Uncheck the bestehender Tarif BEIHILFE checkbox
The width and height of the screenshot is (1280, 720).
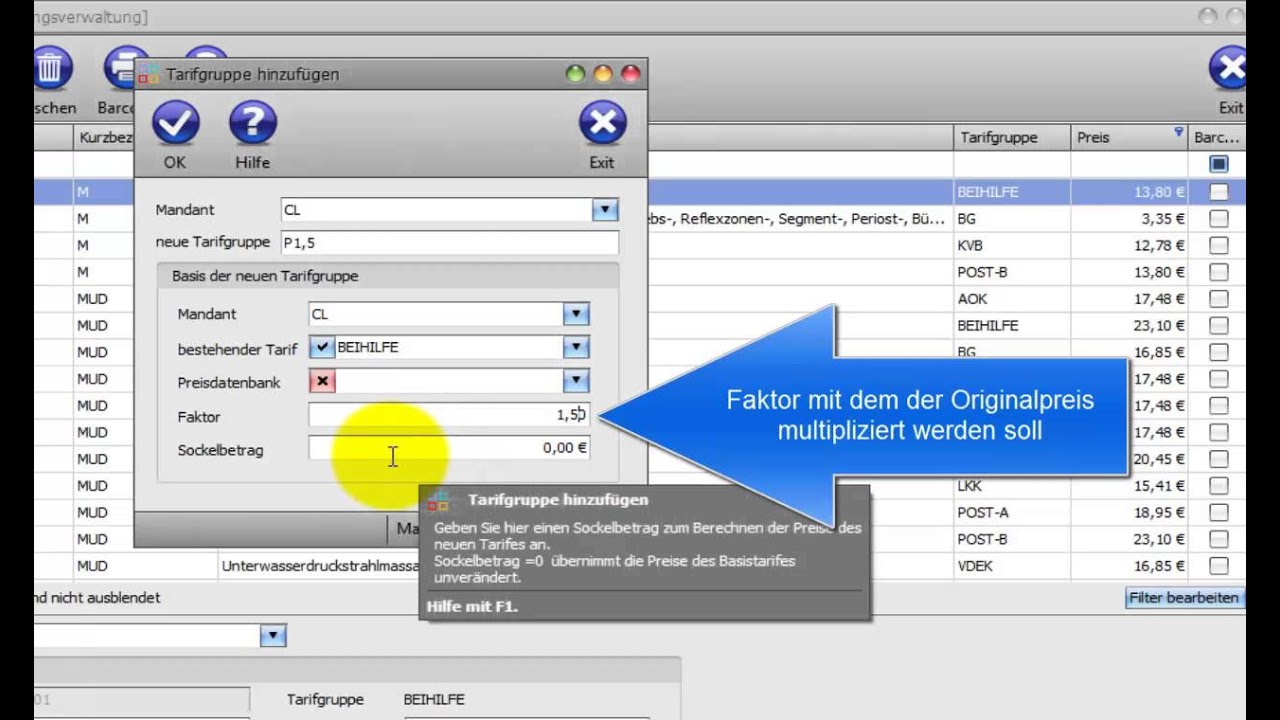(322, 347)
